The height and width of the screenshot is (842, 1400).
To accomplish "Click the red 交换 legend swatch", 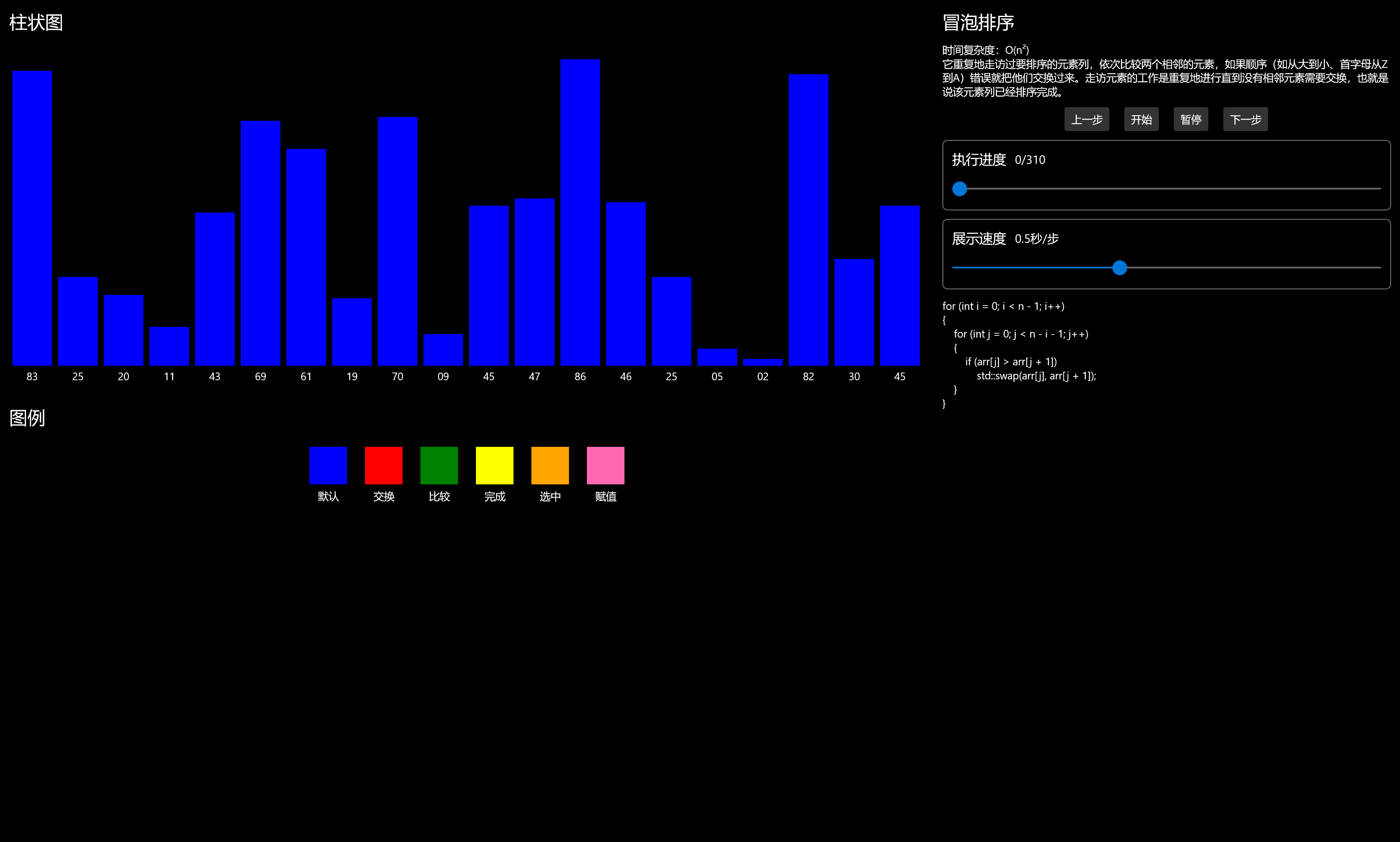I will 384,465.
